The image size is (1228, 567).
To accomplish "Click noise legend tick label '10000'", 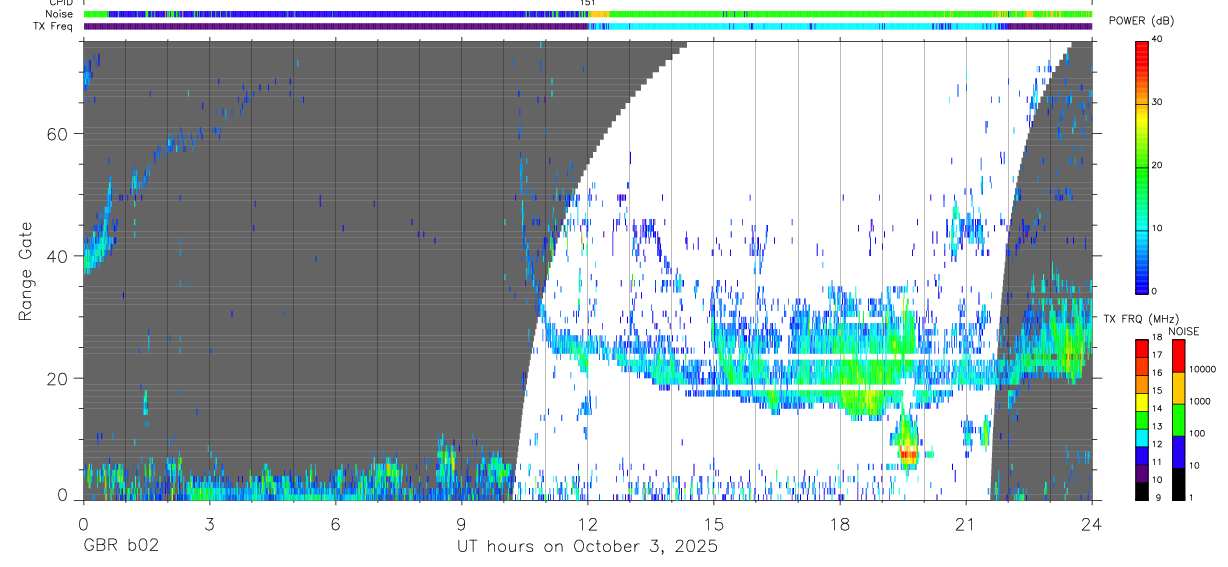I will pos(1203,369).
